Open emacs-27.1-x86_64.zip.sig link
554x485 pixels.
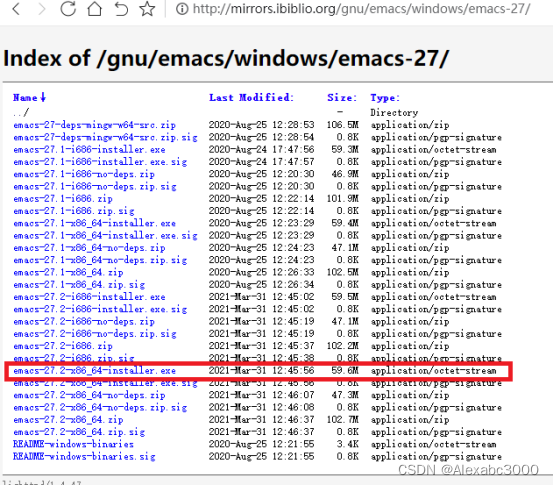point(79,285)
